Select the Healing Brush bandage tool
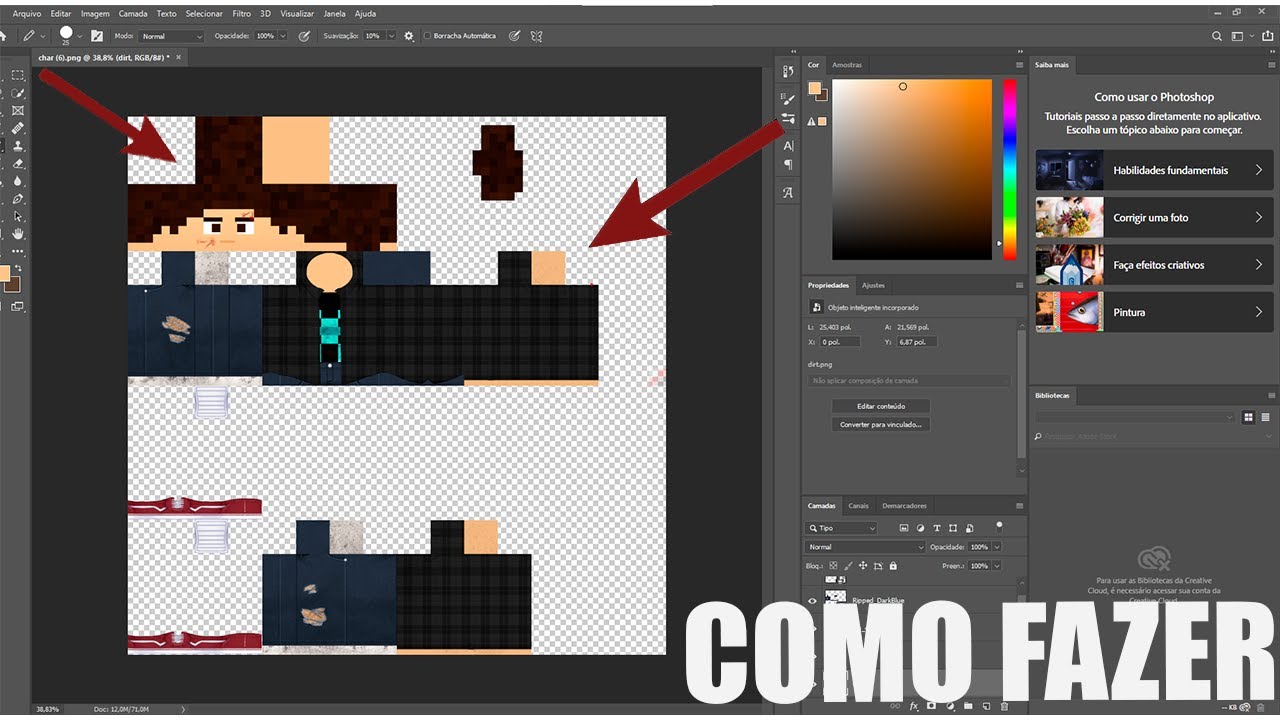 click(x=18, y=129)
